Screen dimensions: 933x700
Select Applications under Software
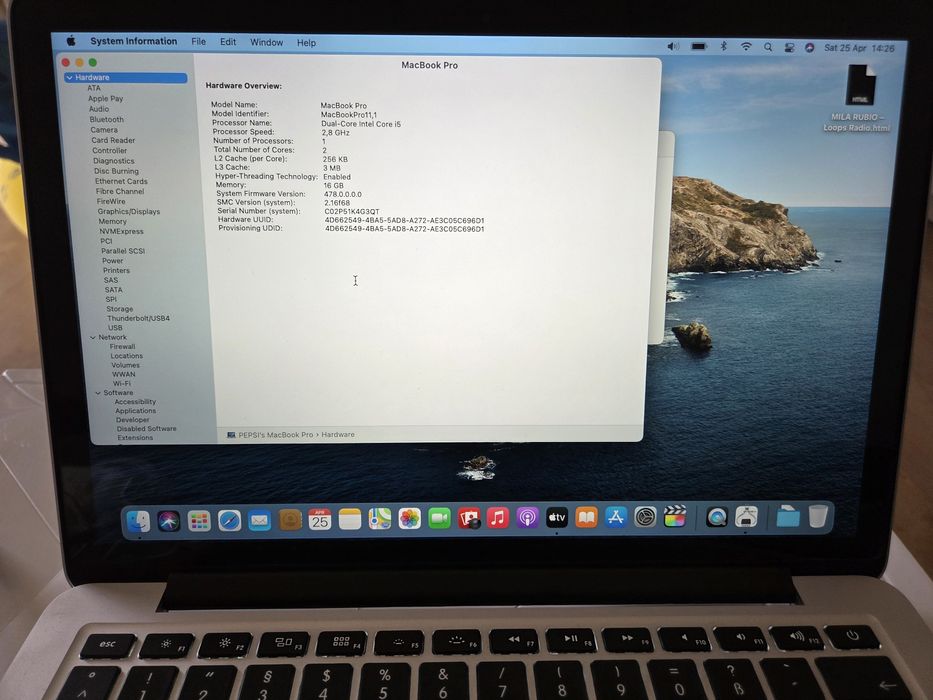(136, 411)
